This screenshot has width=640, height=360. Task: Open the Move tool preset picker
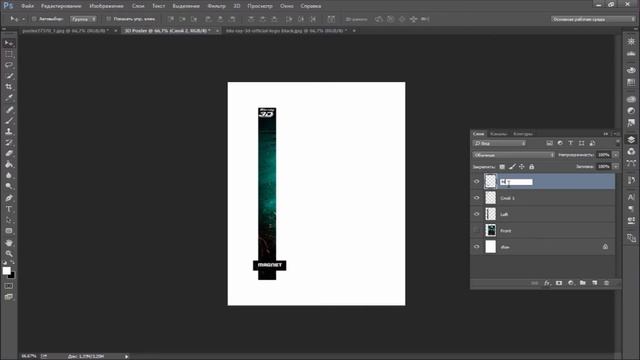17,19
